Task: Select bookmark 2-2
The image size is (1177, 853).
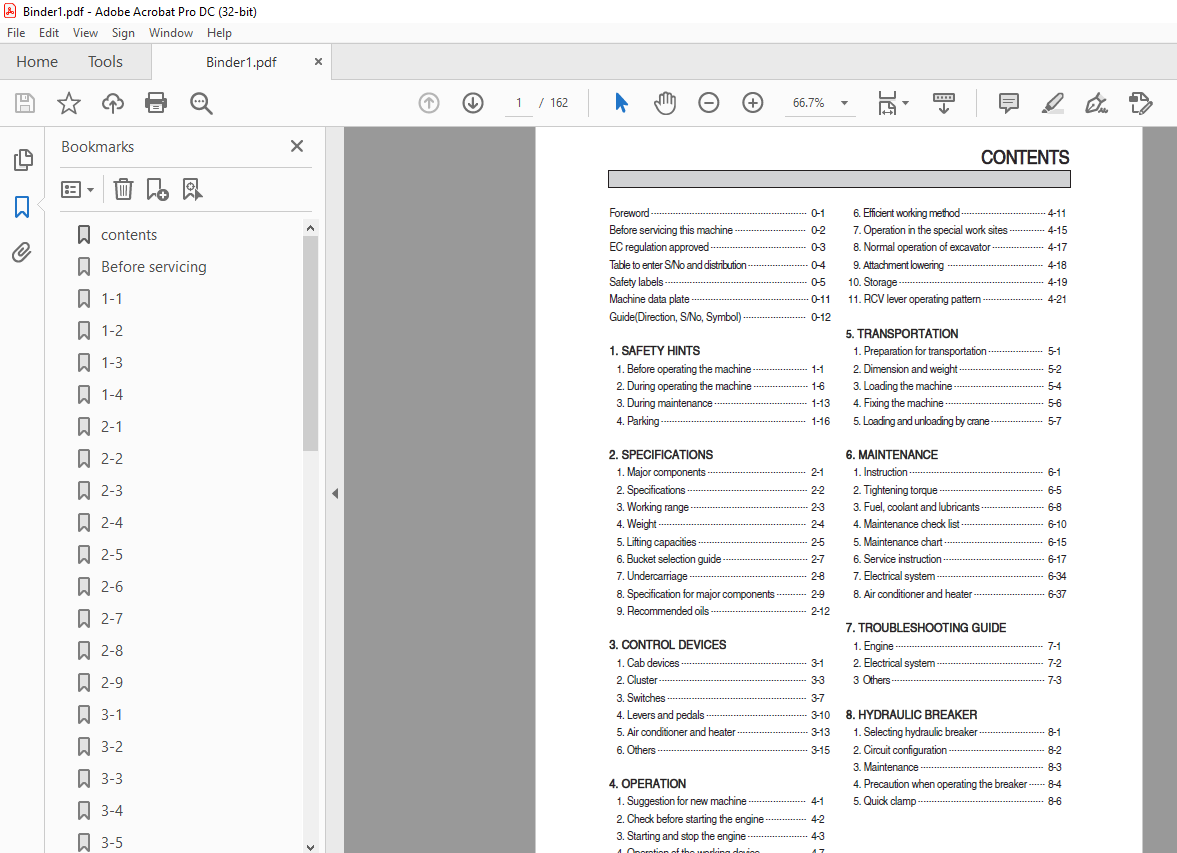Action: click(112, 459)
